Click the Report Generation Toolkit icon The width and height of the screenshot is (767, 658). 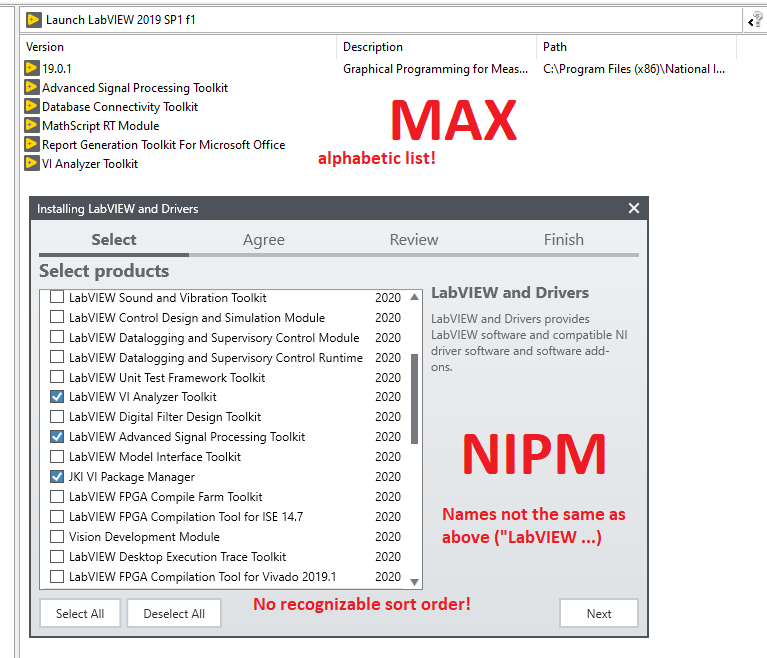click(31, 144)
